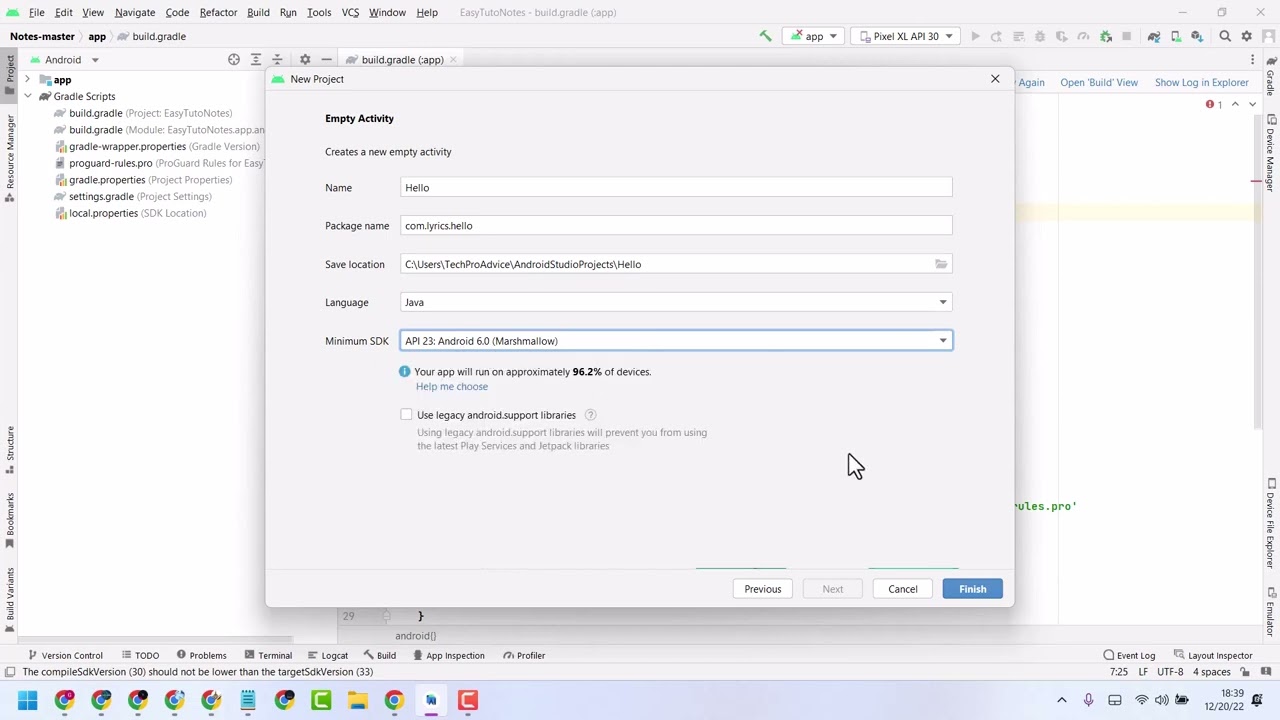This screenshot has height=720, width=1280.
Task: Open the Refactor menu
Action: point(218,12)
